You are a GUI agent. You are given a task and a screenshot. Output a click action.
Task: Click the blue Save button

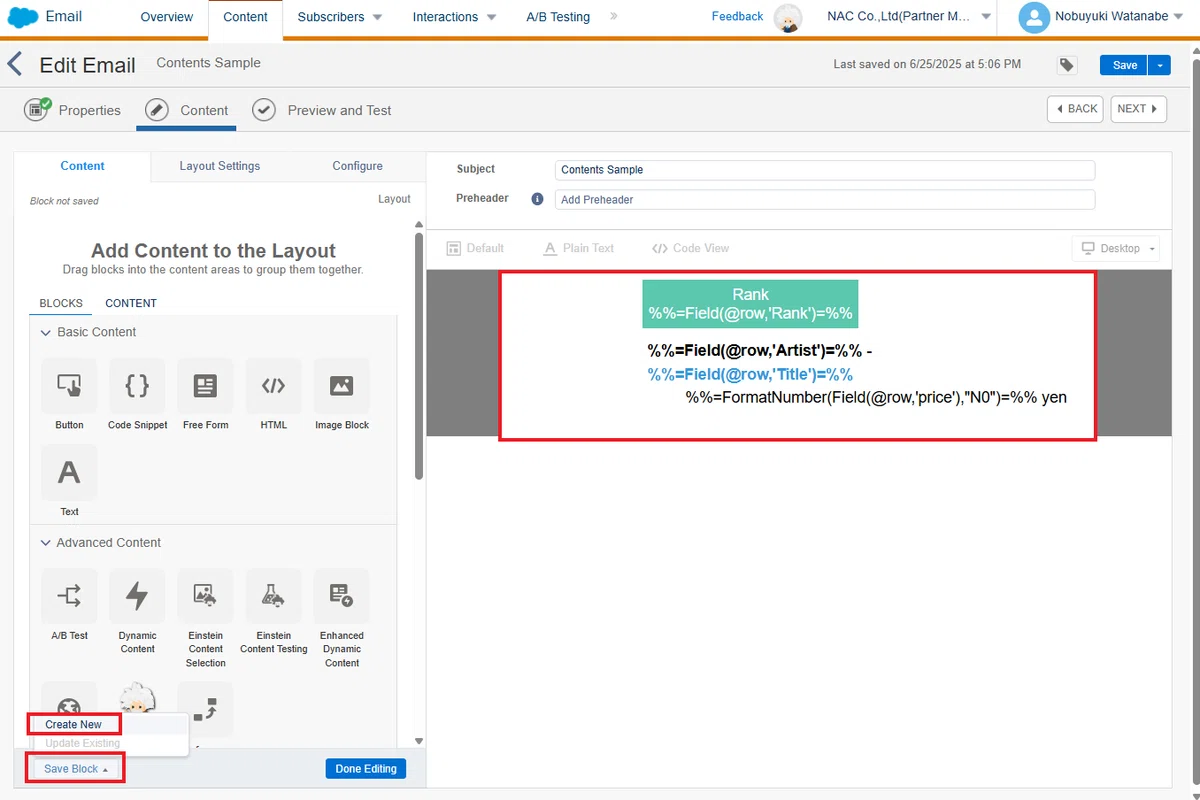point(1125,65)
